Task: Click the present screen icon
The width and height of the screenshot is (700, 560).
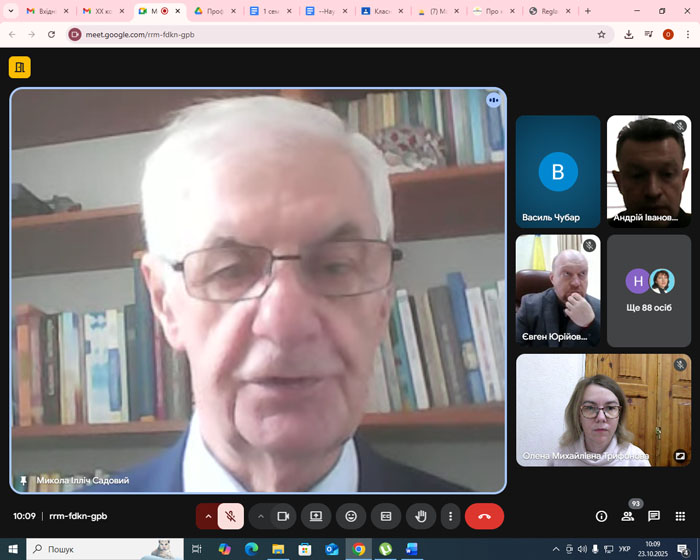Action: [316, 516]
